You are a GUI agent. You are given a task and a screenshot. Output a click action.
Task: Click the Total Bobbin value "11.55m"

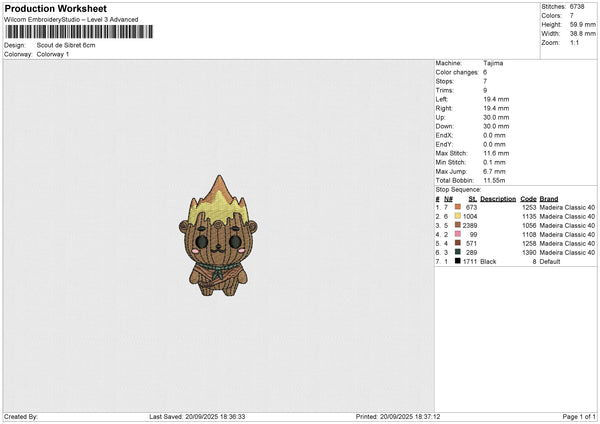coord(494,180)
